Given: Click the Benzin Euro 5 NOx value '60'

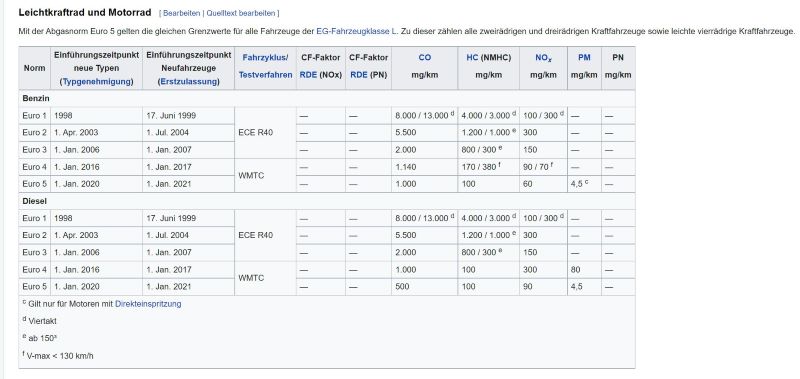Looking at the screenshot, I should 527,184.
